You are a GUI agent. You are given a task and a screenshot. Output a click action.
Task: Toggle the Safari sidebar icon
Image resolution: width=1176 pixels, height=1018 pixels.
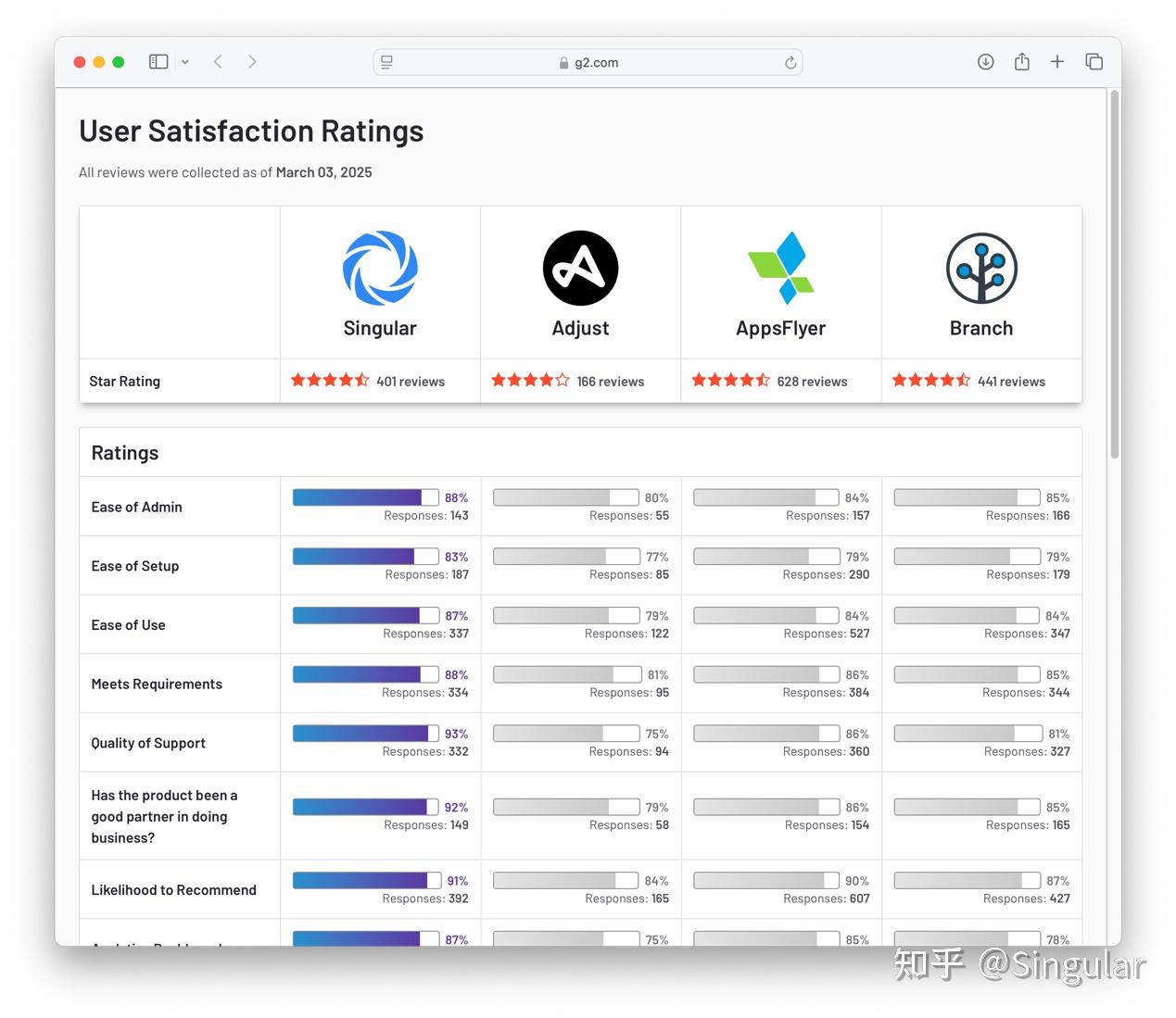pos(158,62)
